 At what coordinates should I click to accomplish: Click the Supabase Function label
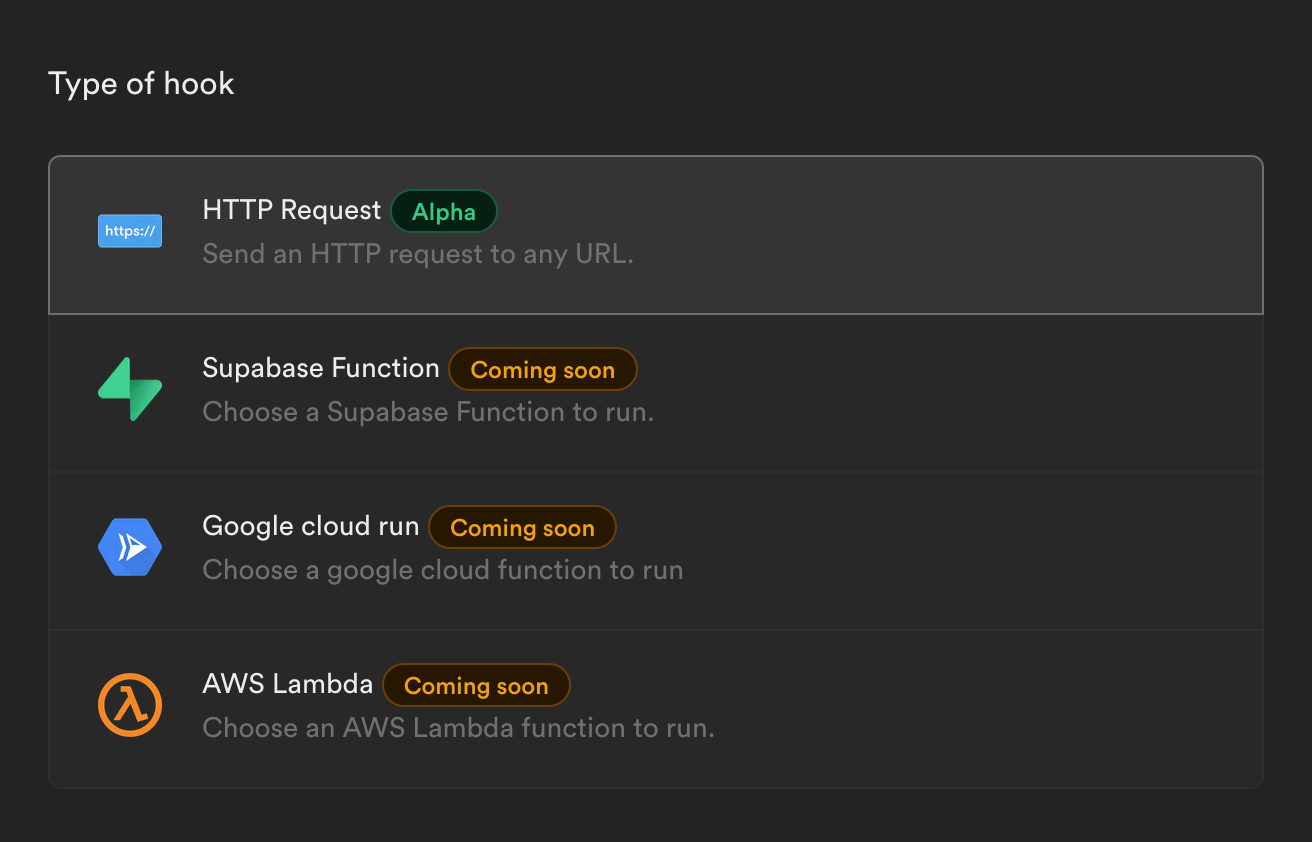(320, 368)
